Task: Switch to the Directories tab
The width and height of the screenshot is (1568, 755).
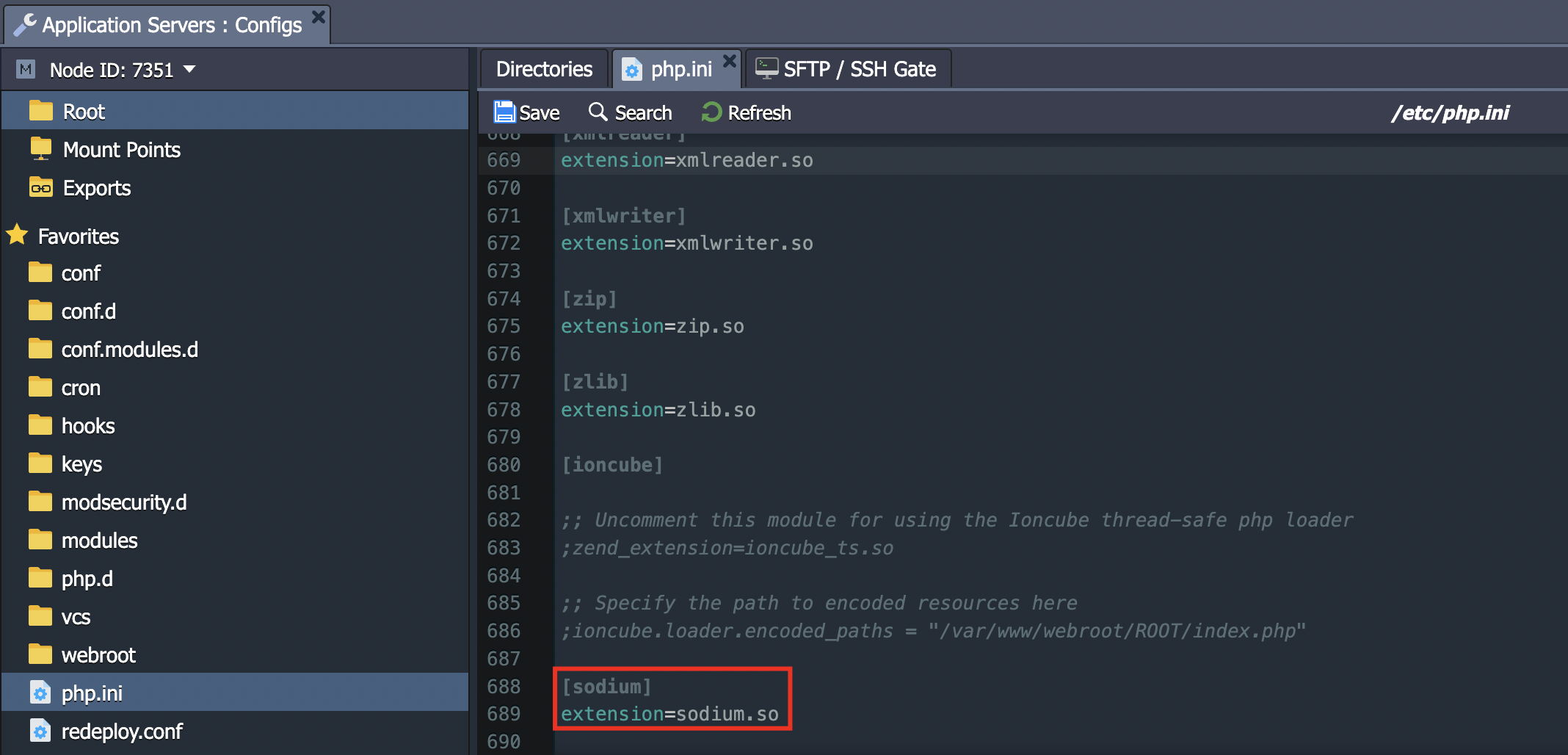Action: [544, 69]
